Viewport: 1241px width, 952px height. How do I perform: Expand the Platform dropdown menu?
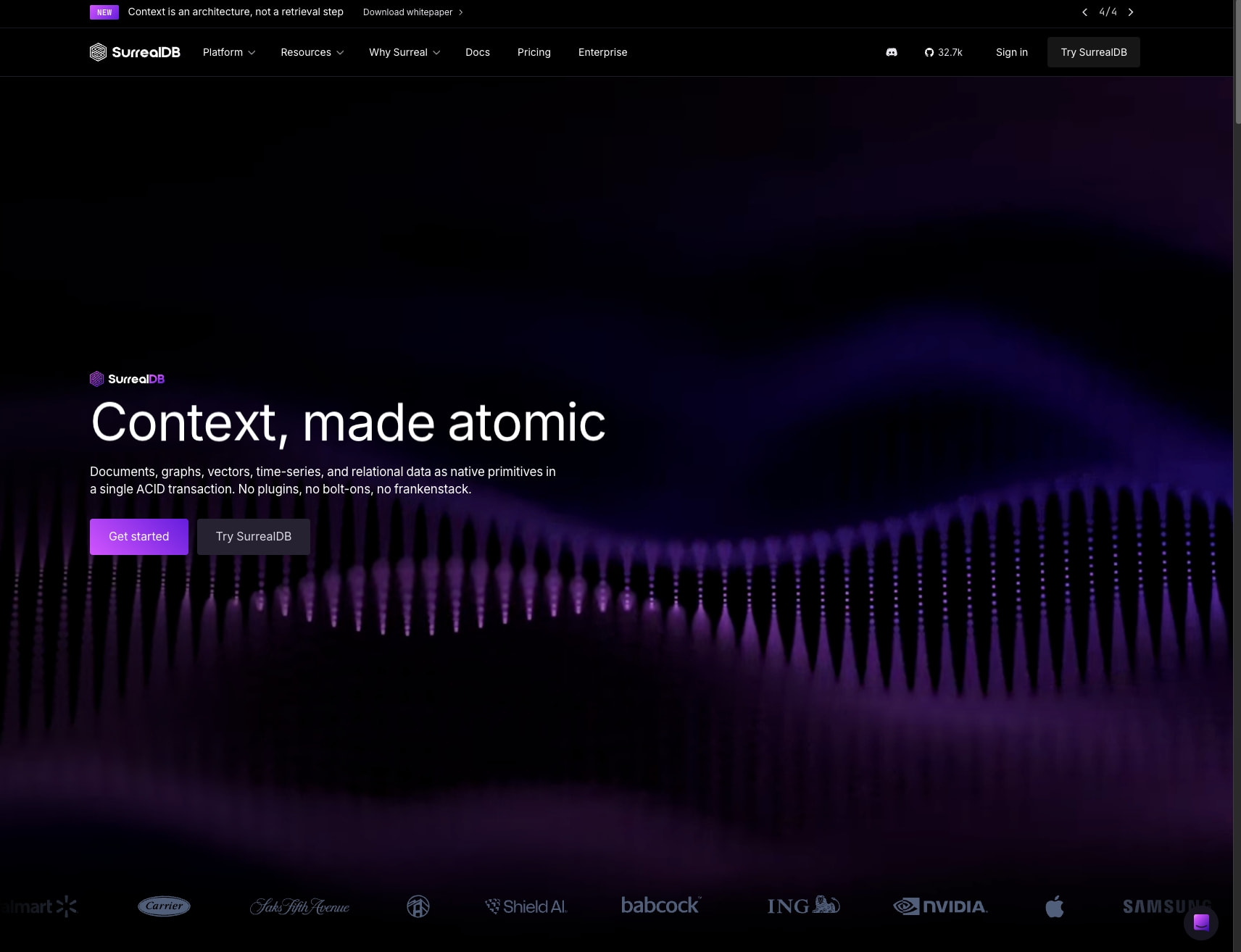229,52
